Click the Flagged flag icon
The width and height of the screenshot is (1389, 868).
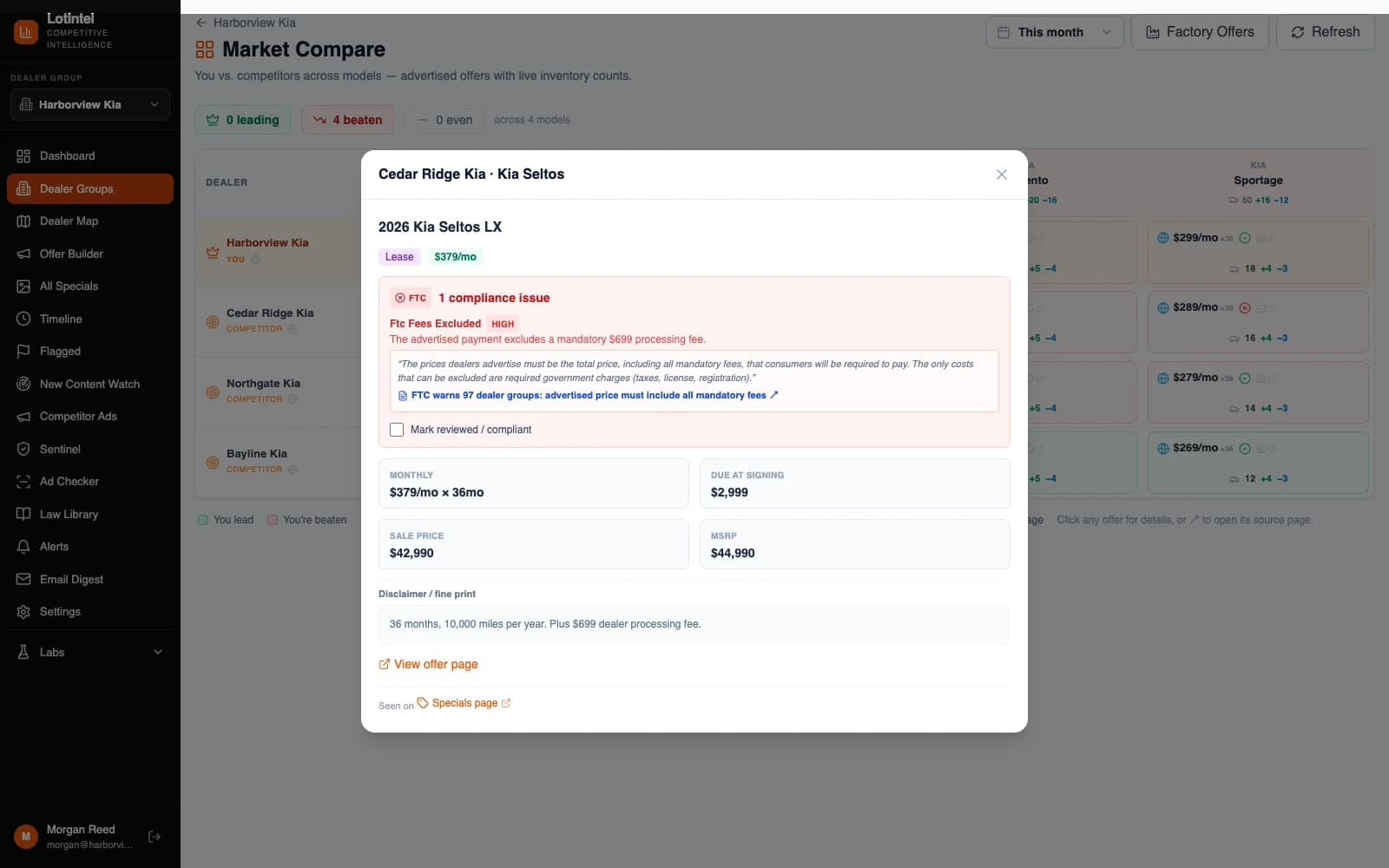(23, 352)
